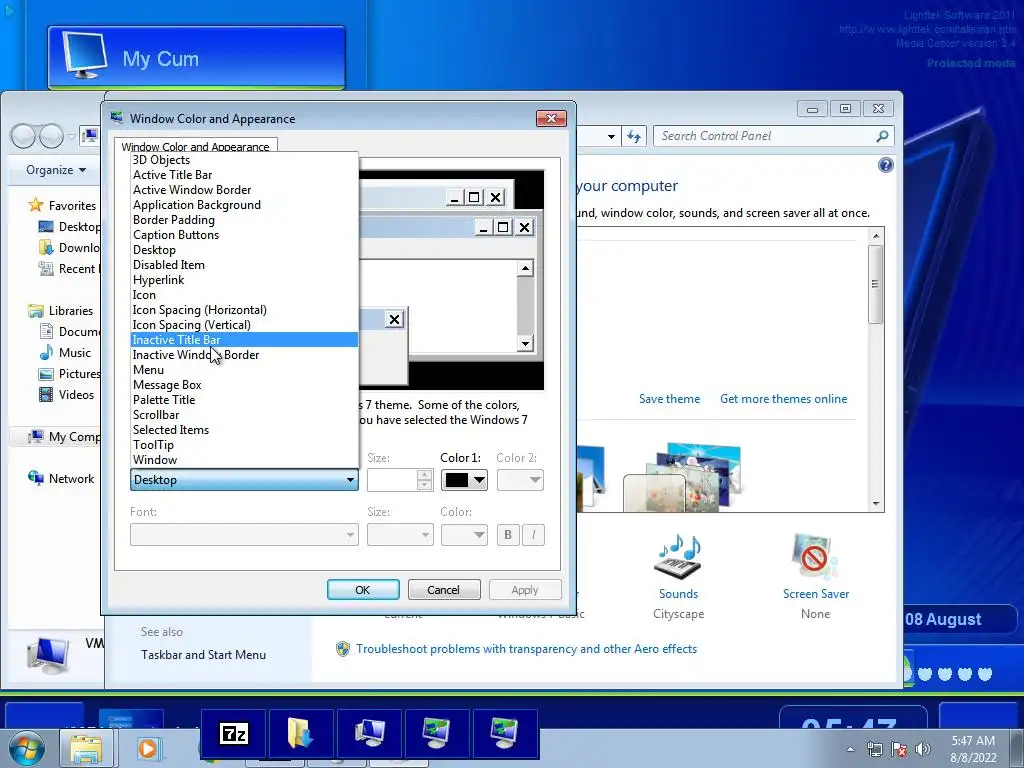Click the explorer Back button
The image size is (1024, 768).
23,136
